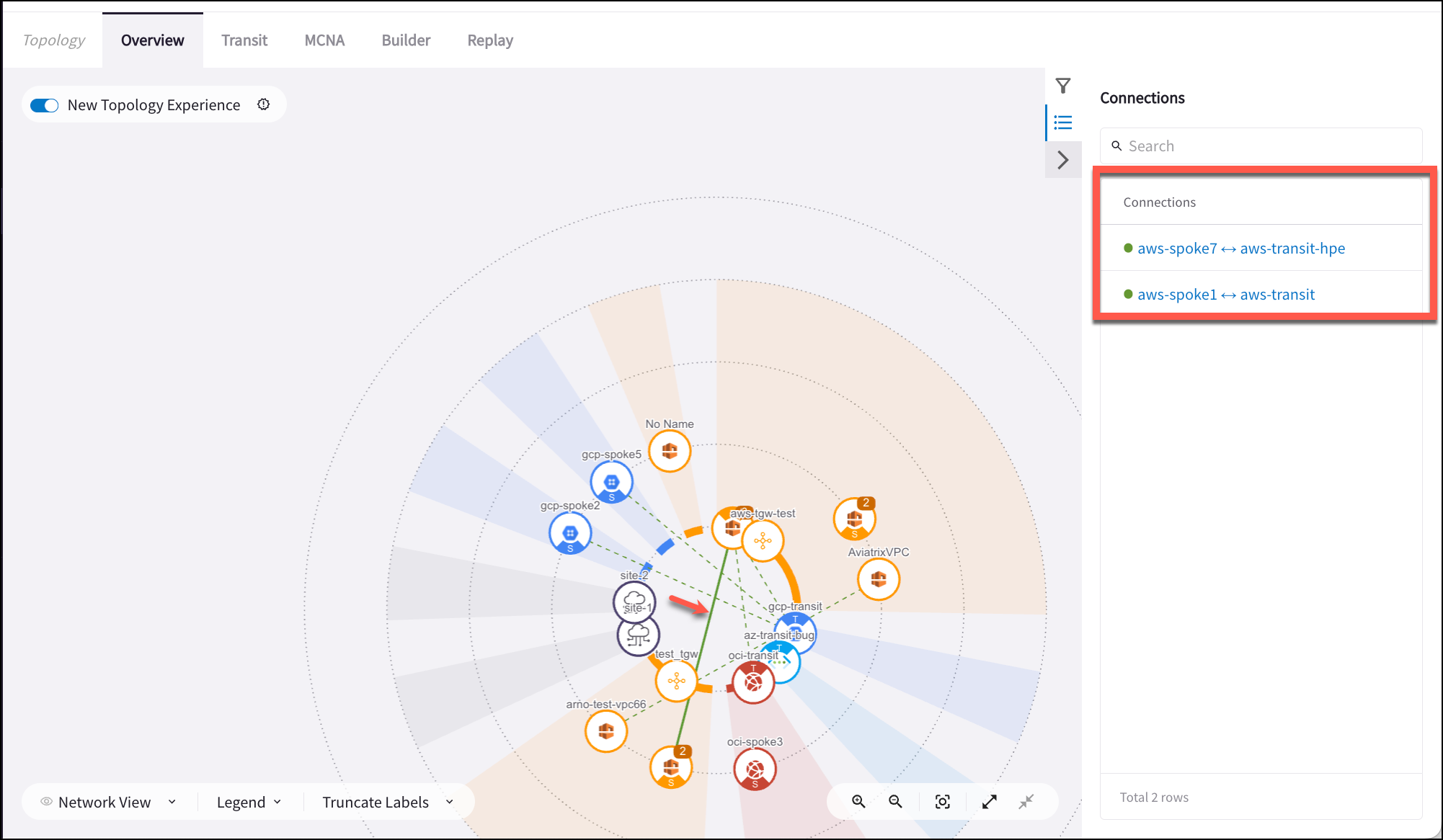Click the collapse arrows icon

(1026, 802)
